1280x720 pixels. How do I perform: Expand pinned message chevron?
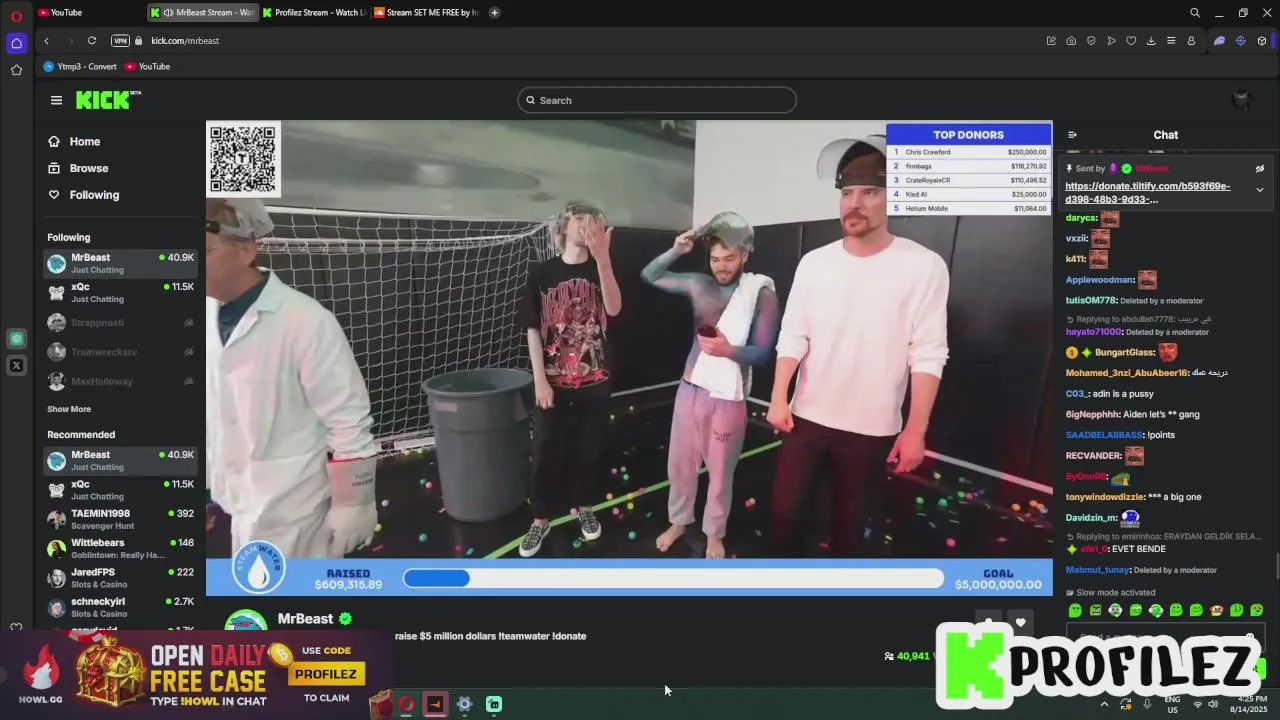click(1260, 190)
